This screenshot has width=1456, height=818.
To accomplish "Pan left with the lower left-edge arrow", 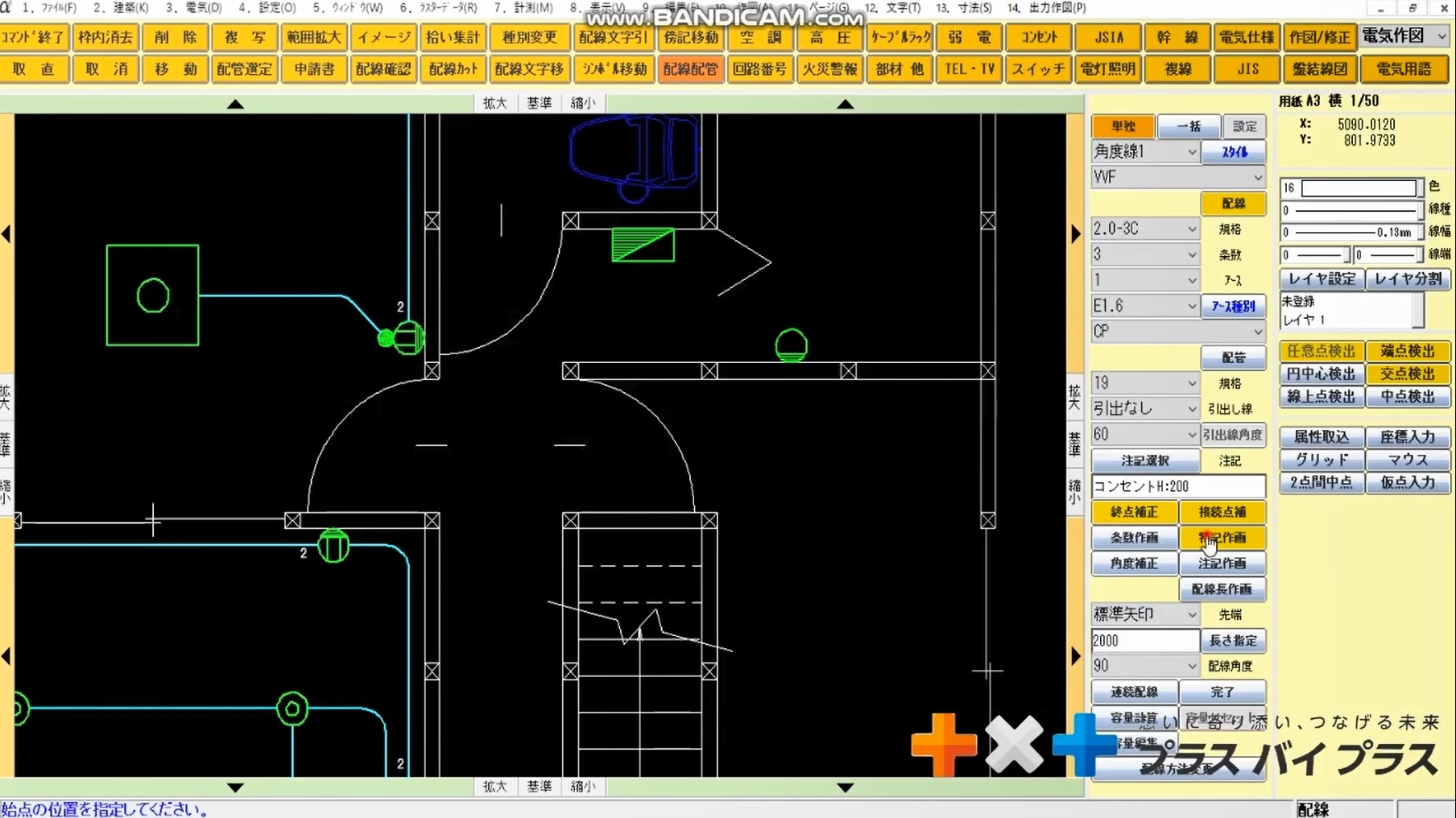I will coord(6,656).
